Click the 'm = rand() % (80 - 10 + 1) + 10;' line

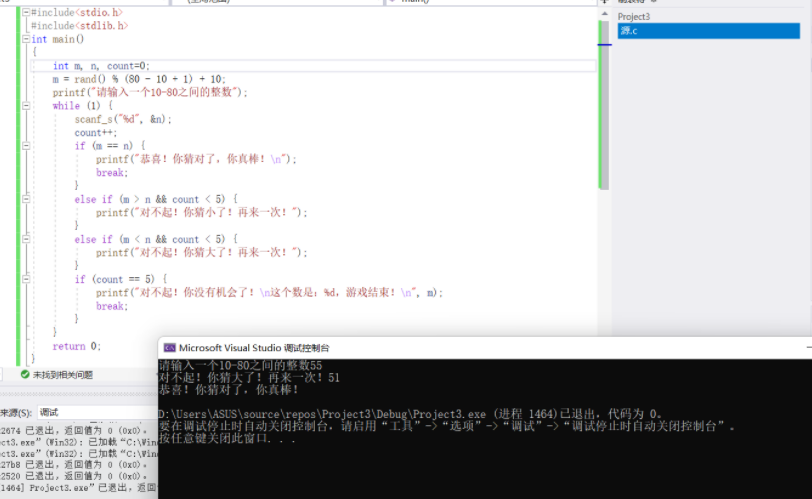coord(139,79)
